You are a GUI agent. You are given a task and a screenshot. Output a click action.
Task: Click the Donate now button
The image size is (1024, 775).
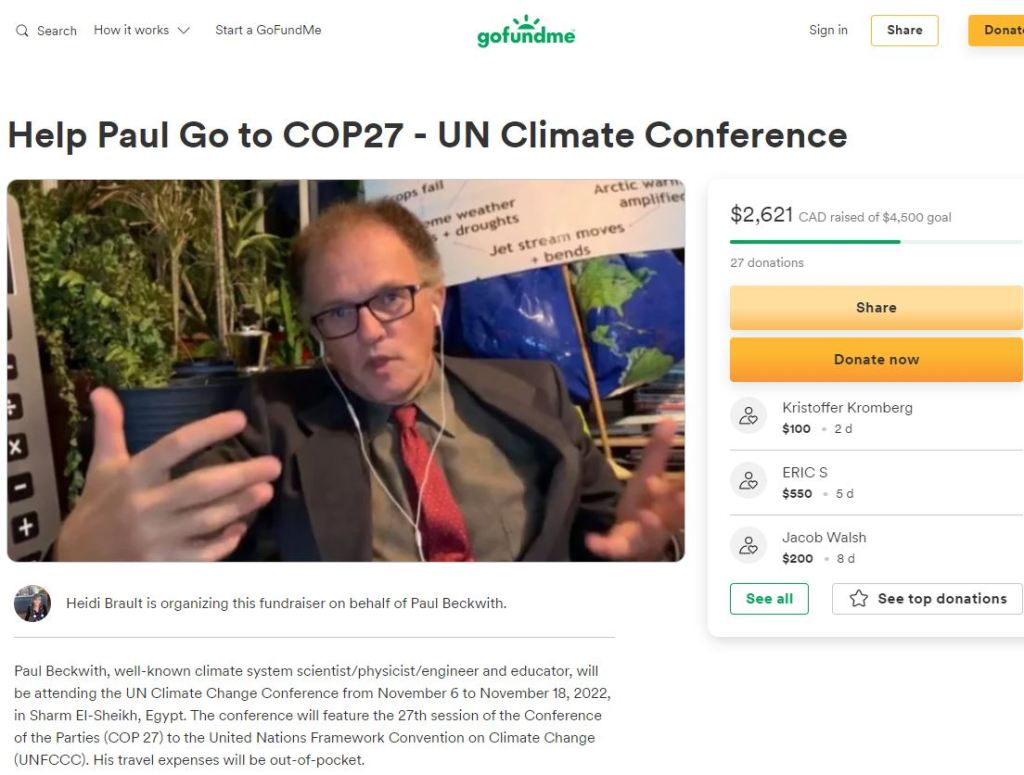point(876,359)
